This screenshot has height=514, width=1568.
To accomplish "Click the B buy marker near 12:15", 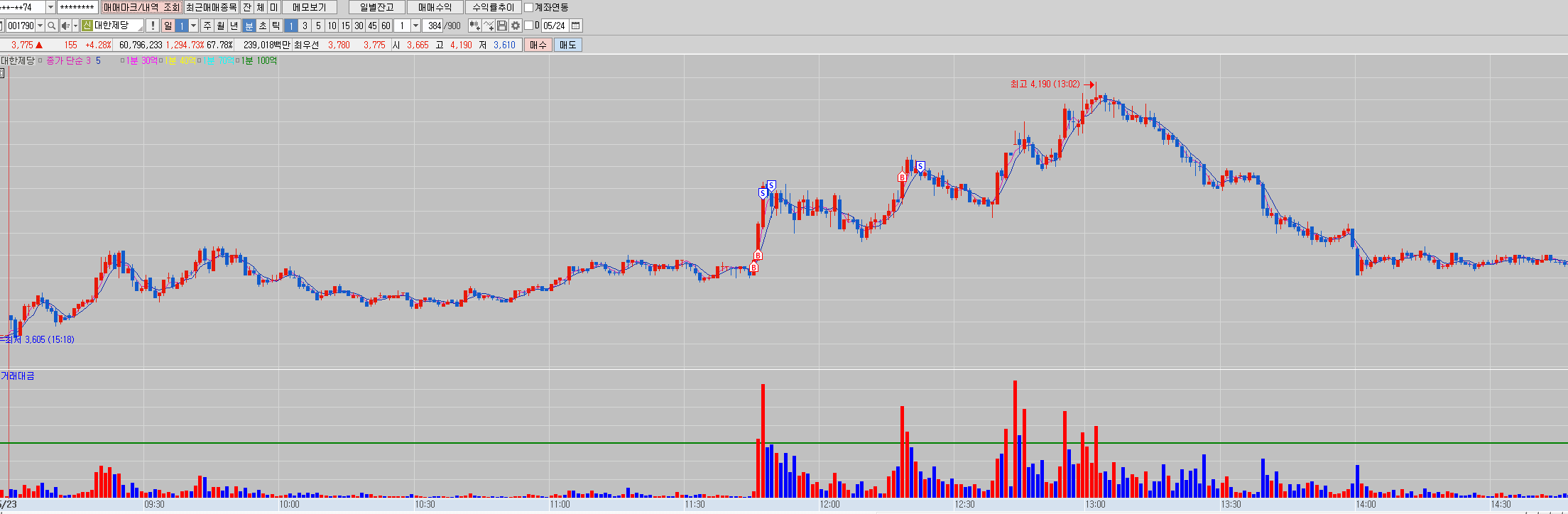I will [902, 177].
